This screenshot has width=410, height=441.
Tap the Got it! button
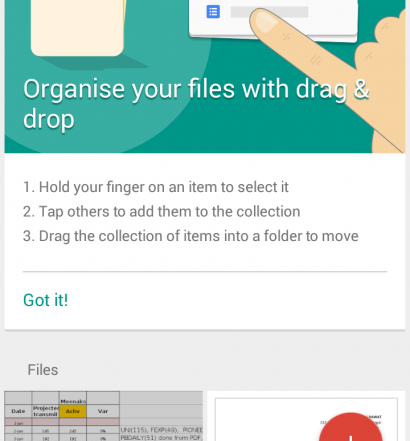(46, 300)
